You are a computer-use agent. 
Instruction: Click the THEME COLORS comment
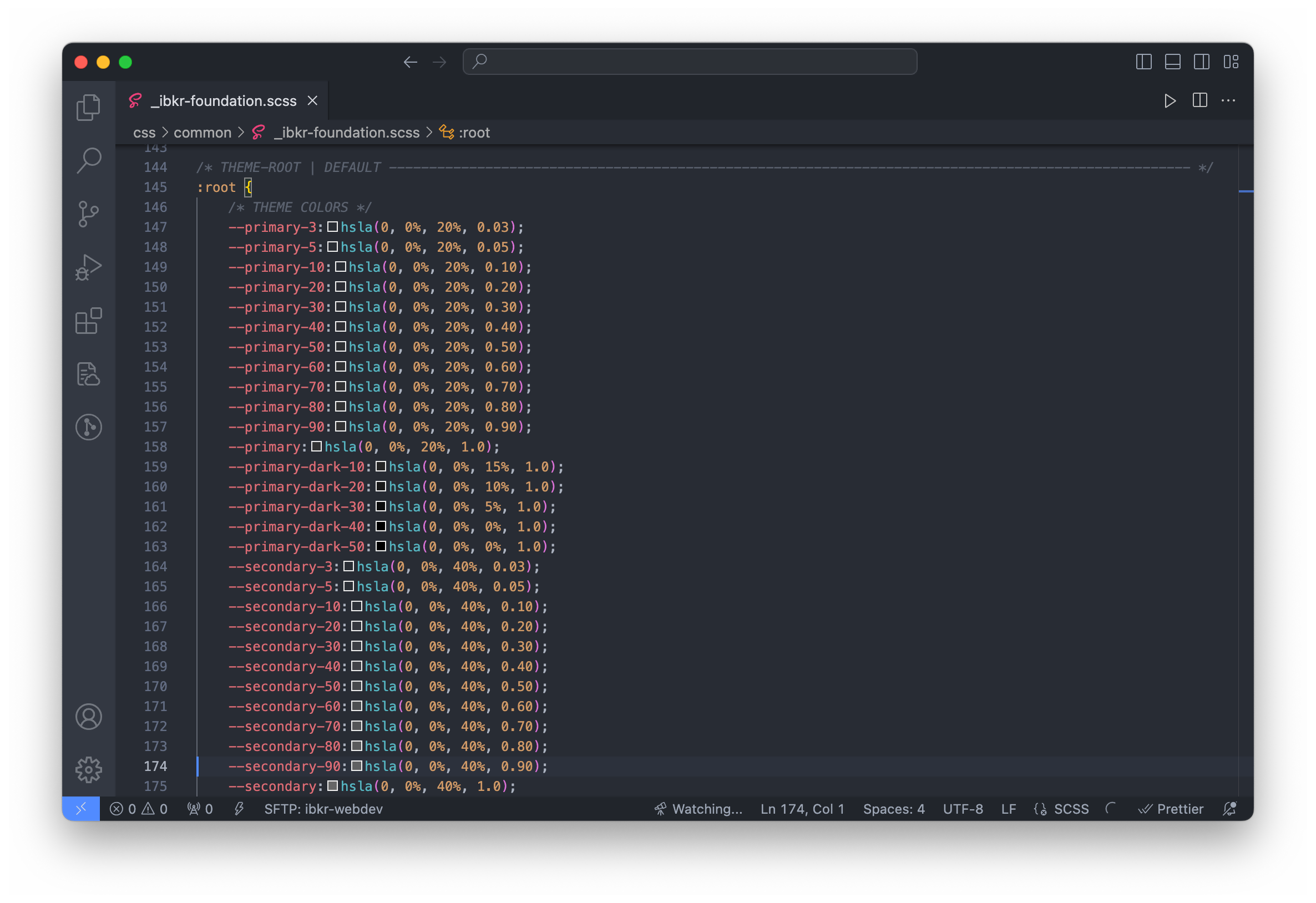click(300, 207)
